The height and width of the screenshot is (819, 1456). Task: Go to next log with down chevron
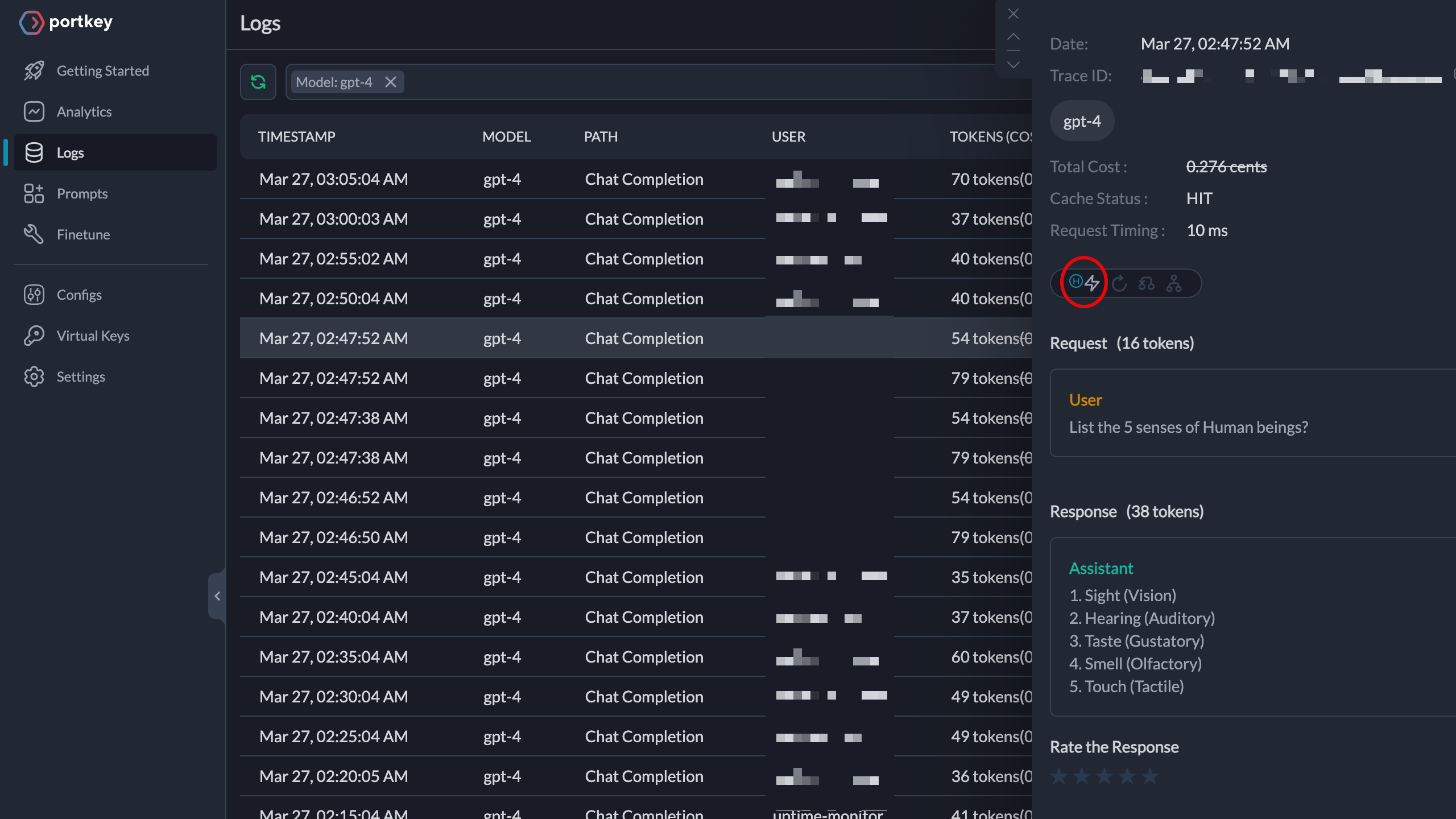pos(1014,65)
